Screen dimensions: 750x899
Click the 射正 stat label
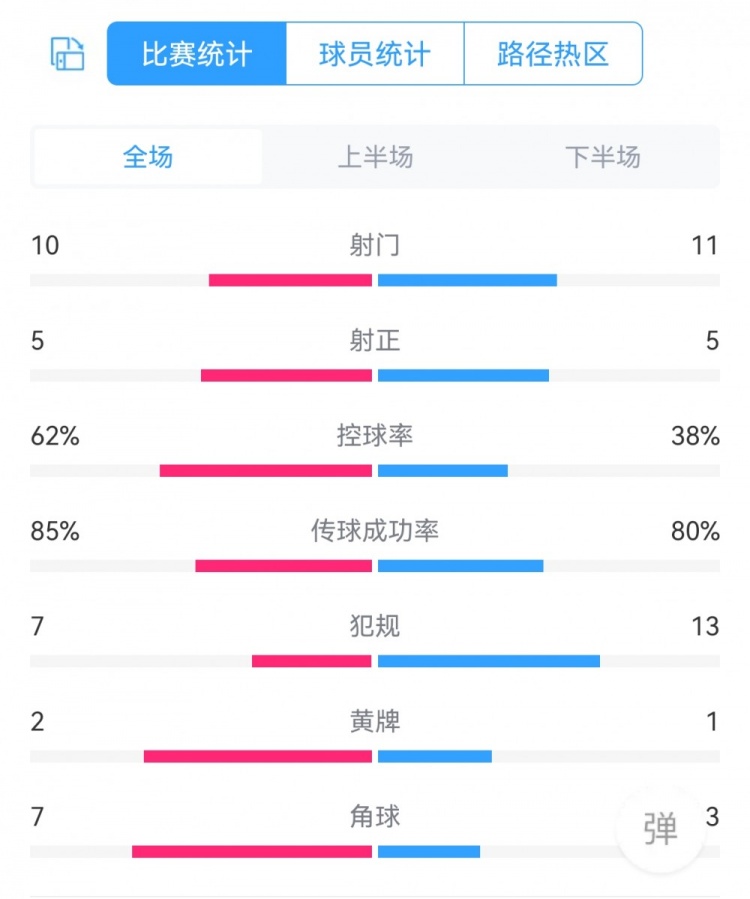[x=375, y=341]
